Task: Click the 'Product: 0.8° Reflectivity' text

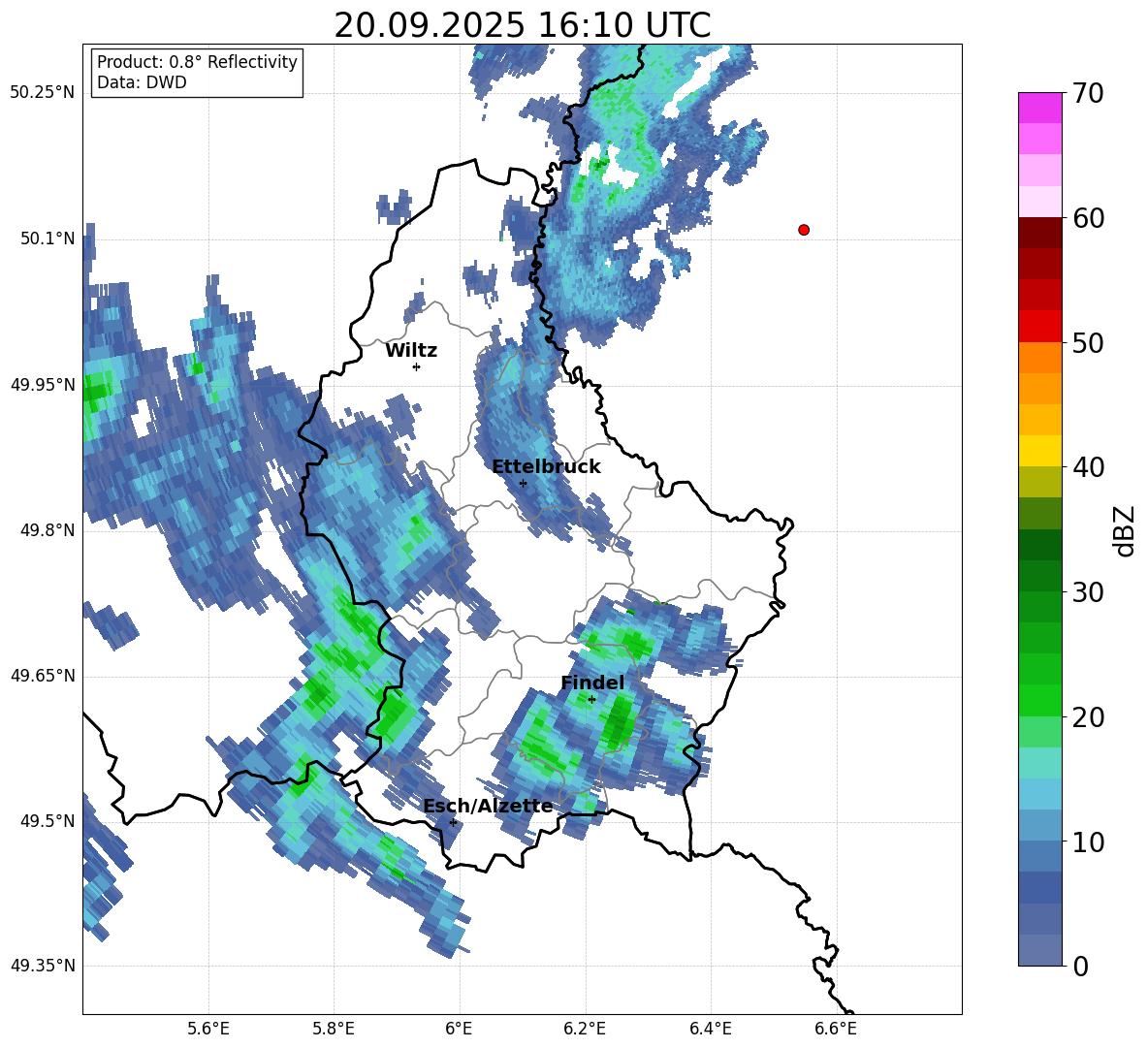Action: [x=197, y=61]
